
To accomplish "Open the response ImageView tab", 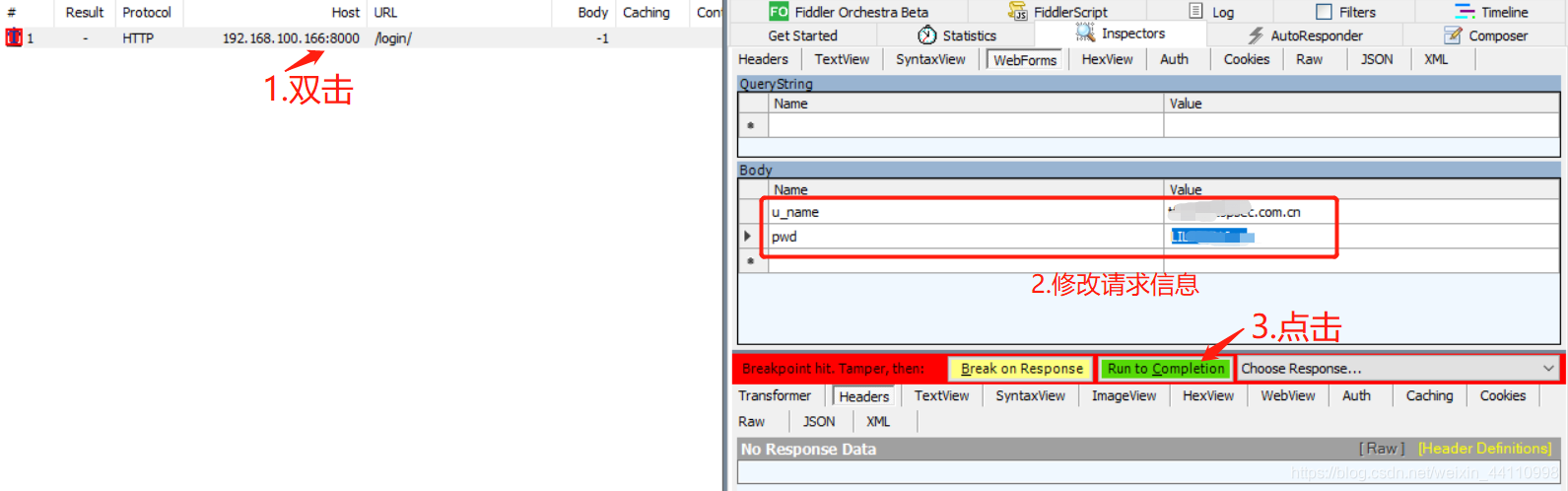I will 1124,395.
